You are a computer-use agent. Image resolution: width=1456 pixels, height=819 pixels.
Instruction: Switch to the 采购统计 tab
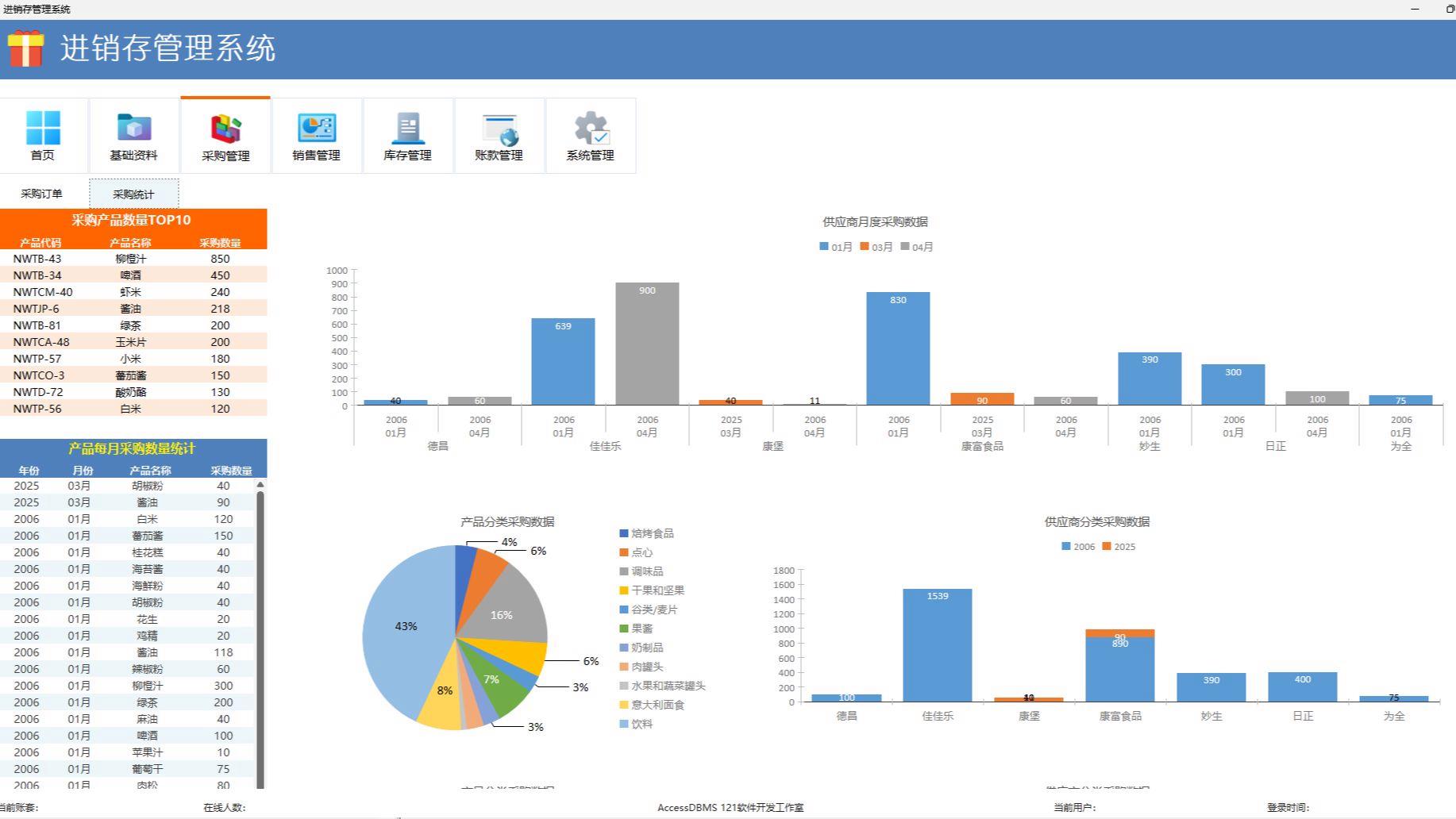pyautogui.click(x=133, y=194)
